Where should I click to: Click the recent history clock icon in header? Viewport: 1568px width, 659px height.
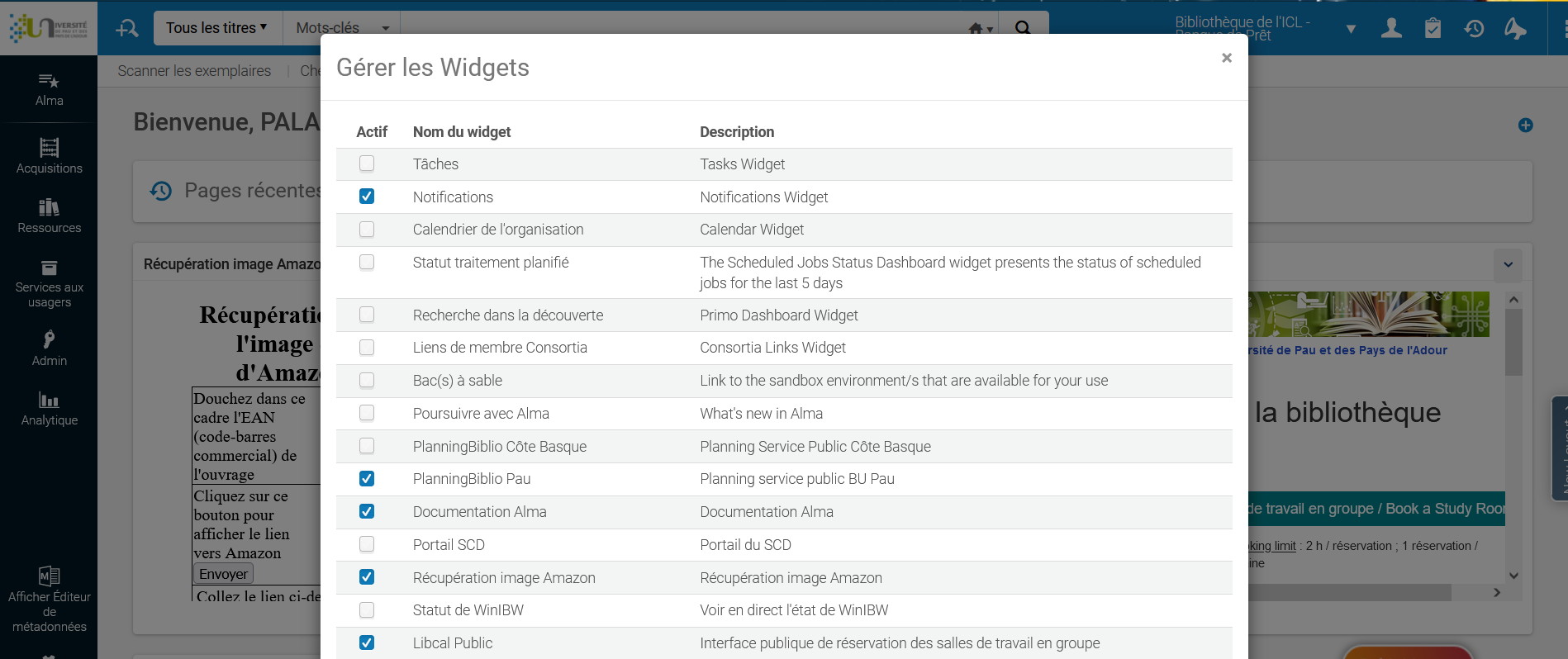click(x=1474, y=28)
